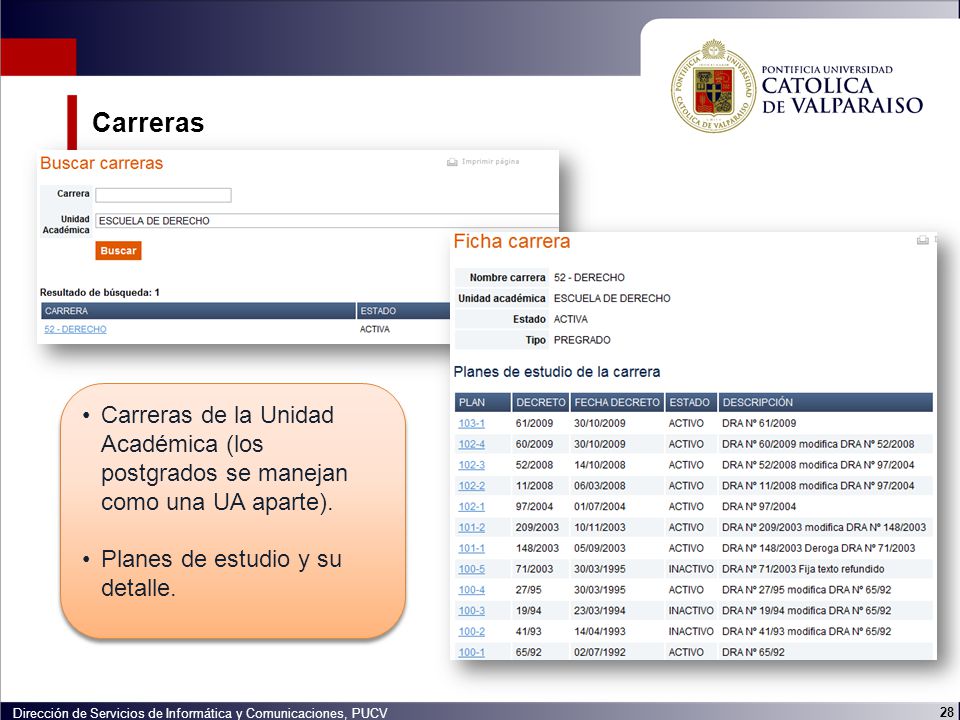Click the Unidad académica value ESCUELA DE DERECHO
Screen dimensions: 960x720
click(x=612, y=298)
